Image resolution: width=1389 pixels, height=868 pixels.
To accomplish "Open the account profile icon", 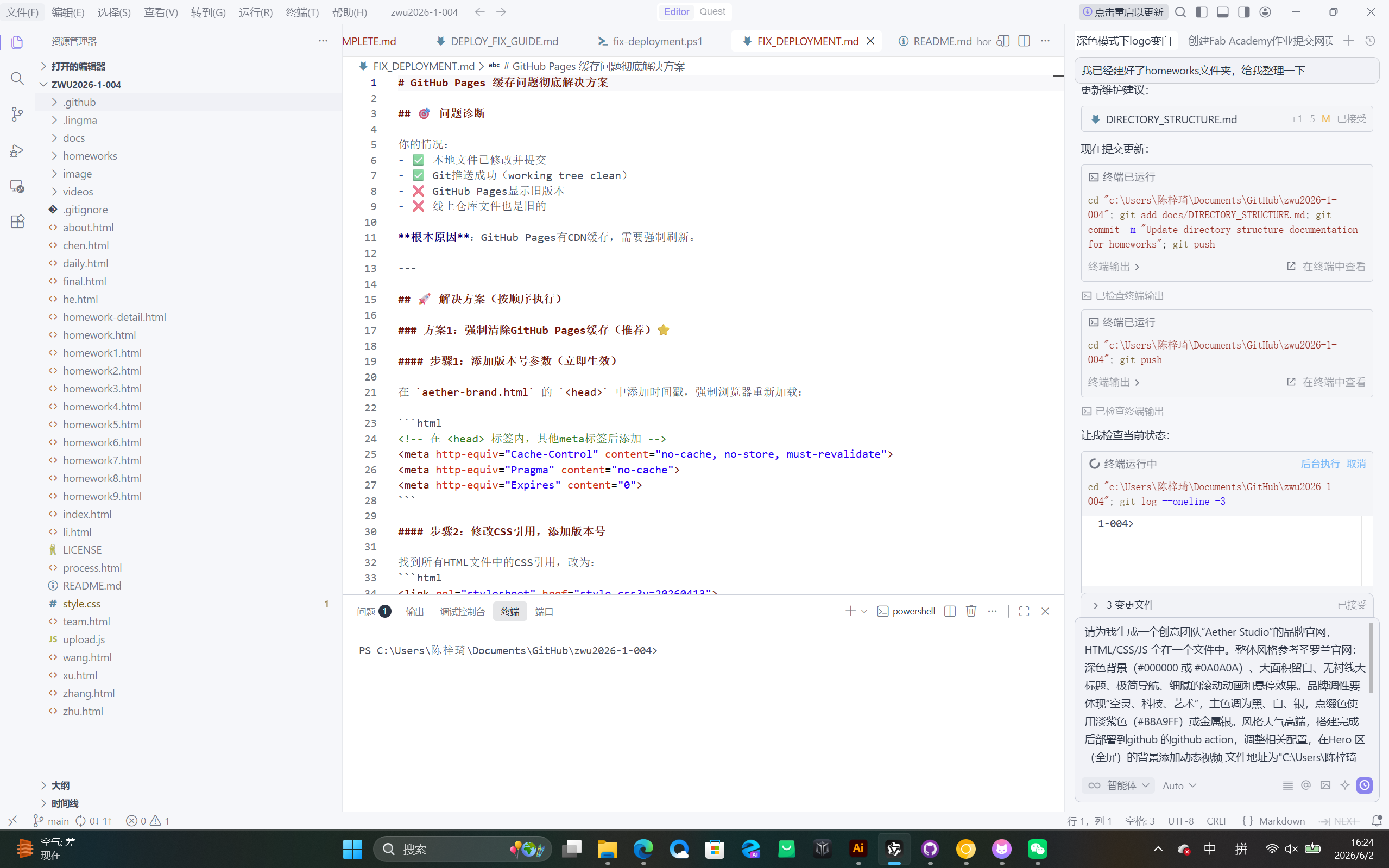I will tap(1265, 11).
